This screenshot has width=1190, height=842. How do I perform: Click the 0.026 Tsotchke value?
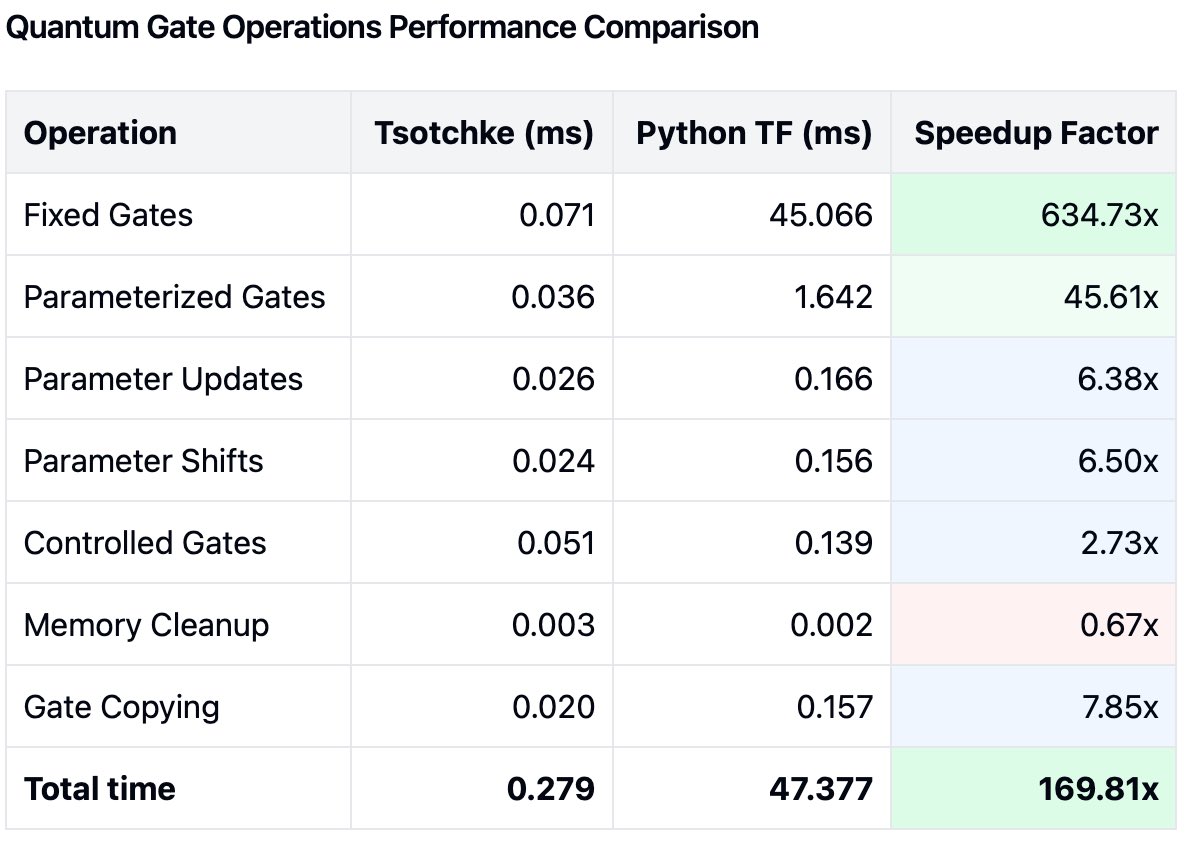553,379
